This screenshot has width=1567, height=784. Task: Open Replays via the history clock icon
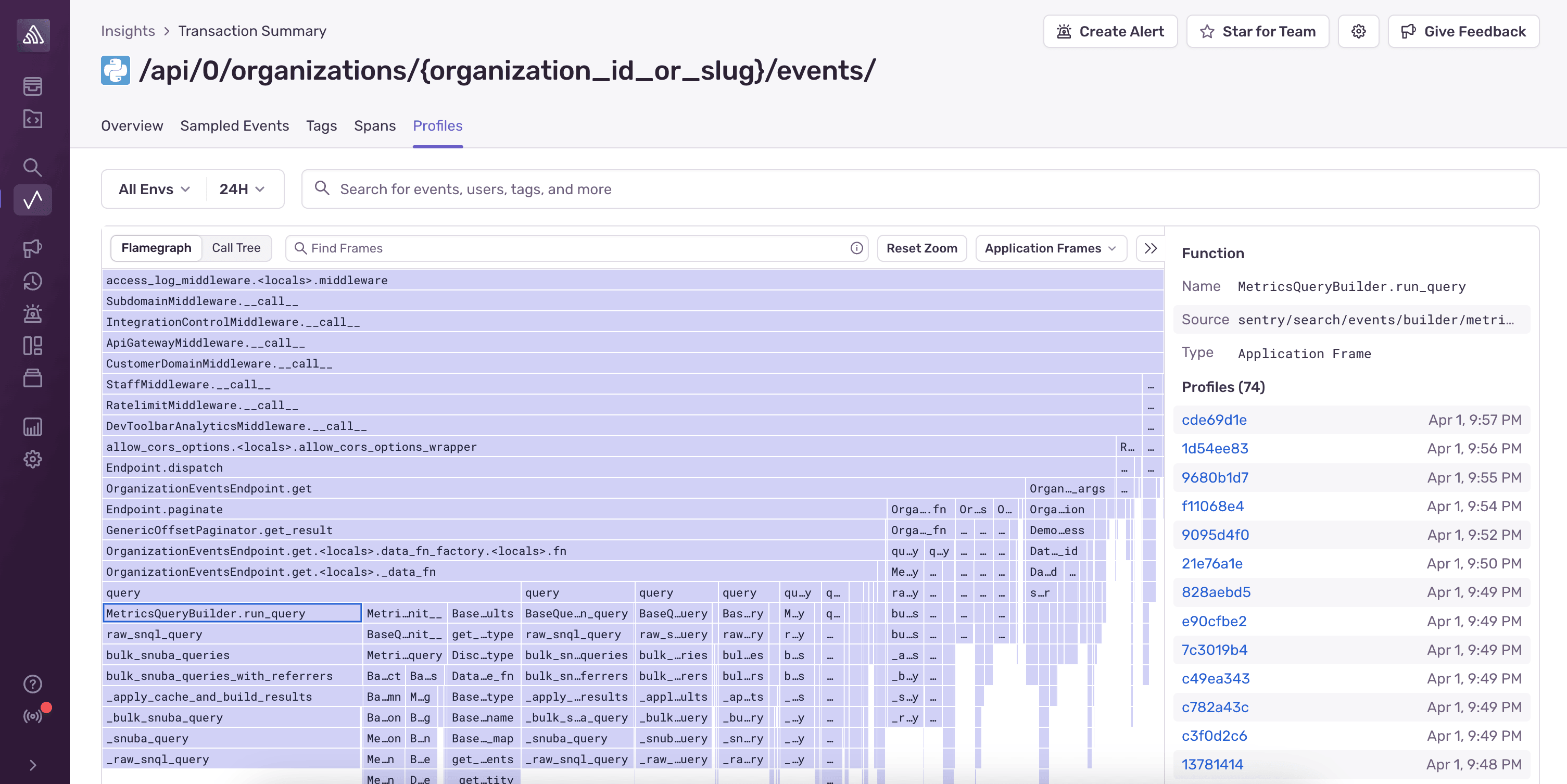click(32, 281)
